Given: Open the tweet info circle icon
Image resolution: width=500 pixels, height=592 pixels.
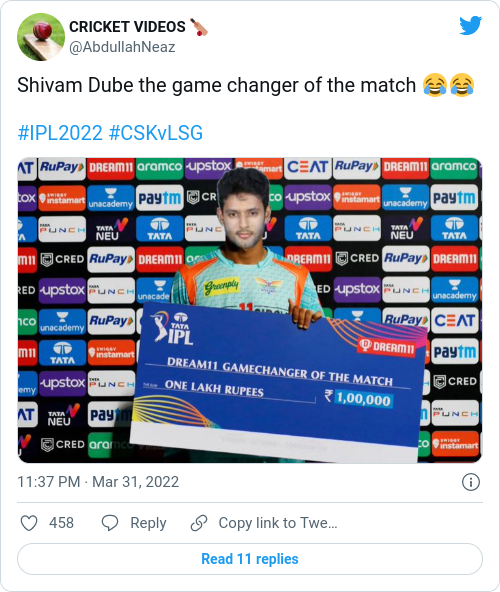Looking at the screenshot, I should [x=471, y=482].
